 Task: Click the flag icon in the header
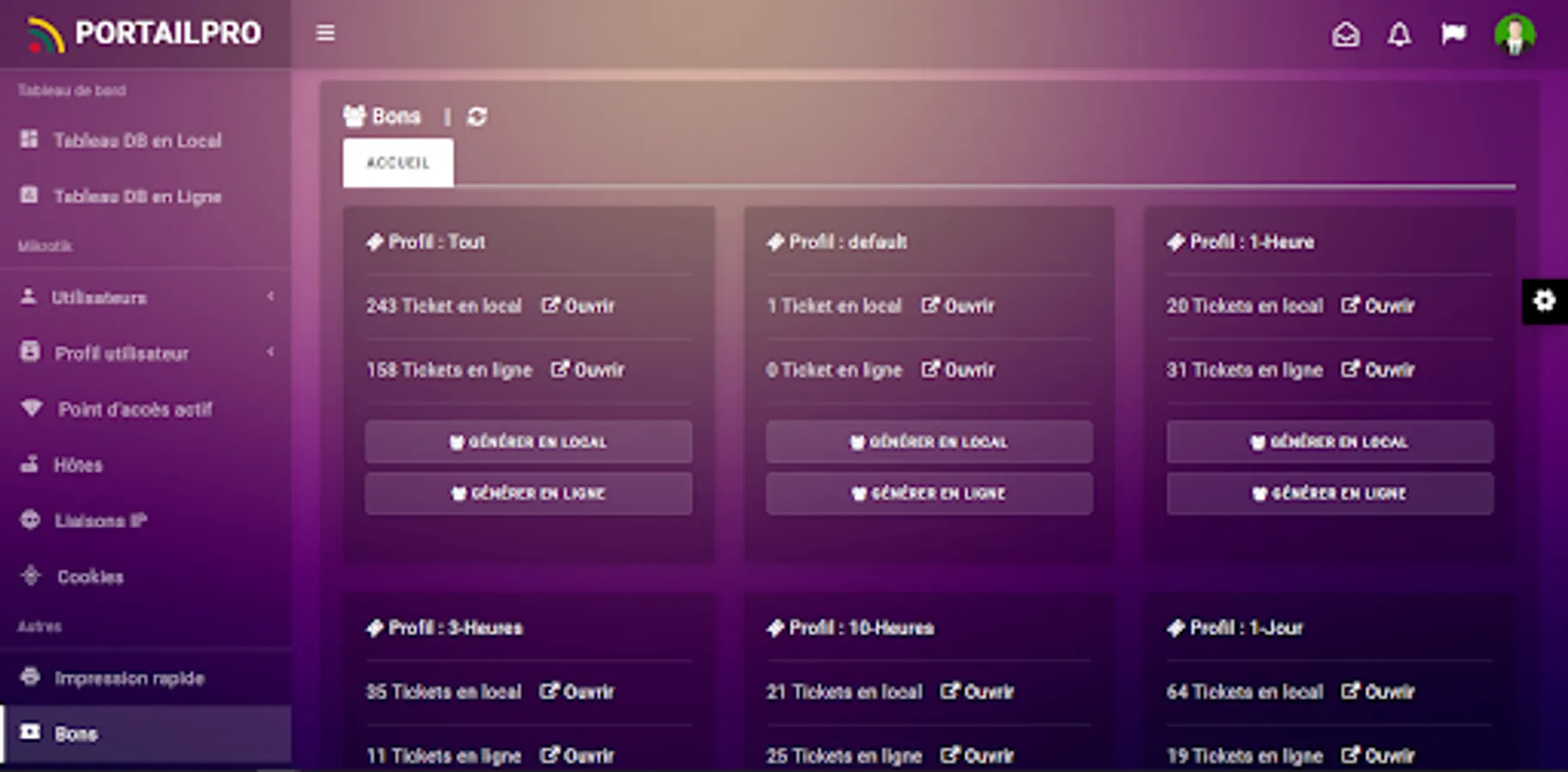[x=1453, y=34]
